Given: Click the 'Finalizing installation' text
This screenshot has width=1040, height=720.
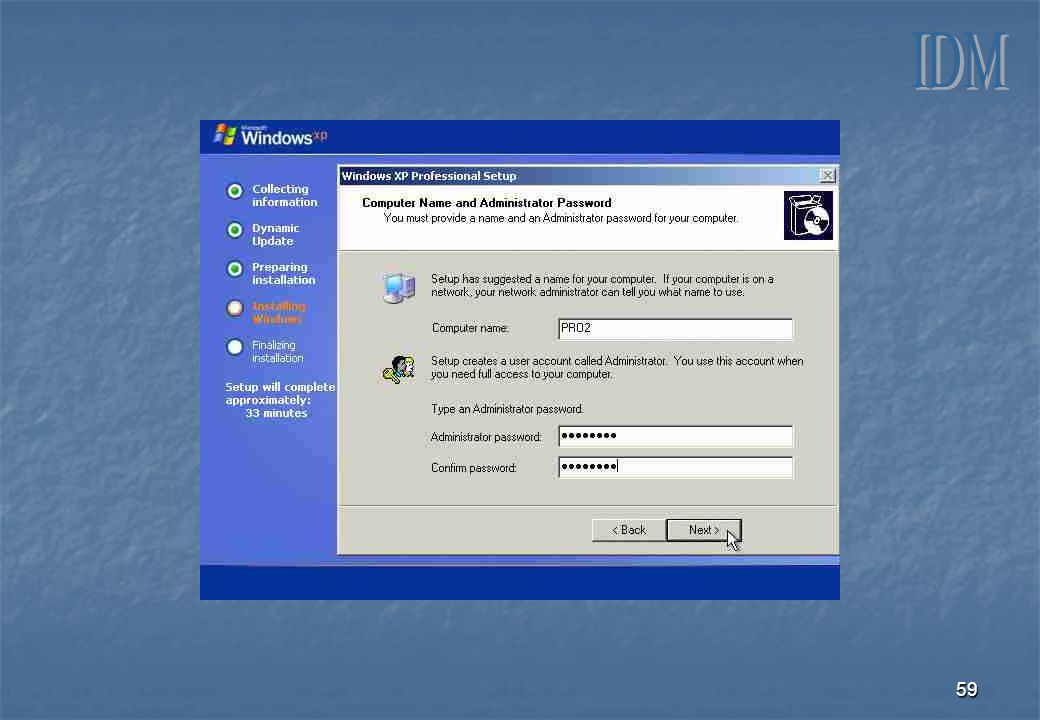Looking at the screenshot, I should click(x=277, y=351).
